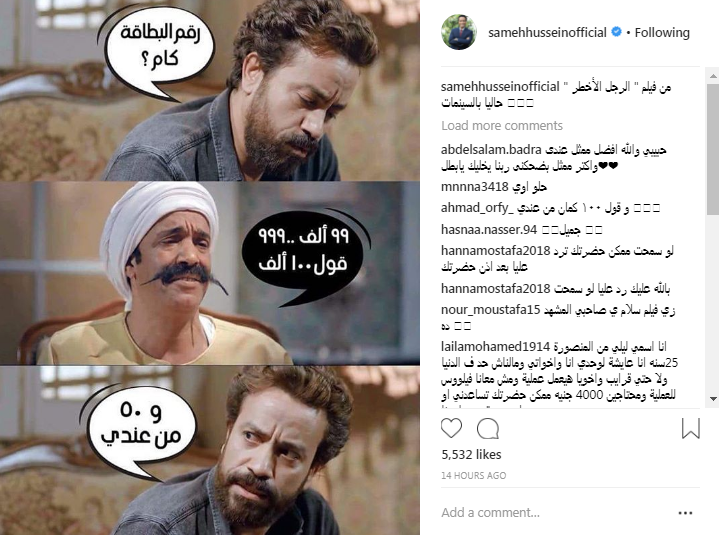Image resolution: width=719 pixels, height=535 pixels.
Task: View the 5,532 likes list
Action: tap(471, 455)
